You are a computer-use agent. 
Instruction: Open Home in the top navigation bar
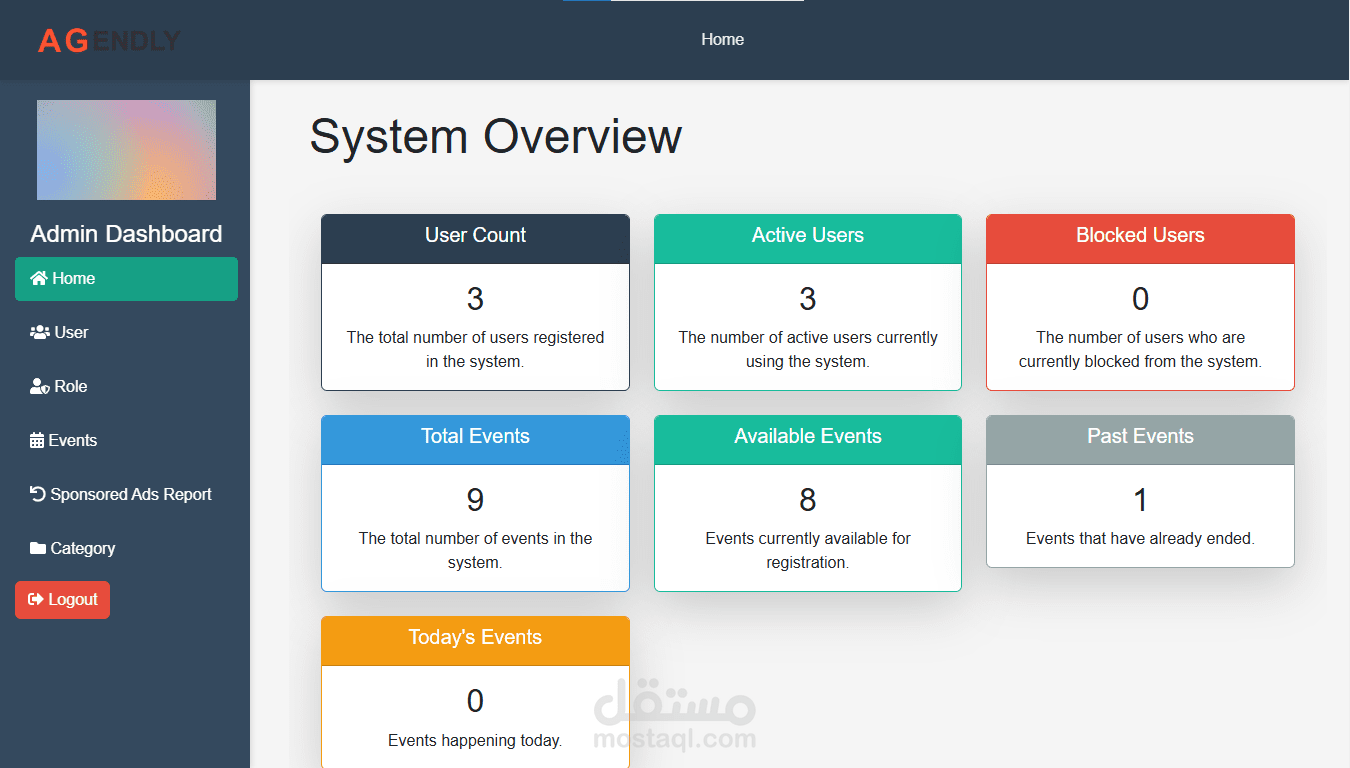722,40
